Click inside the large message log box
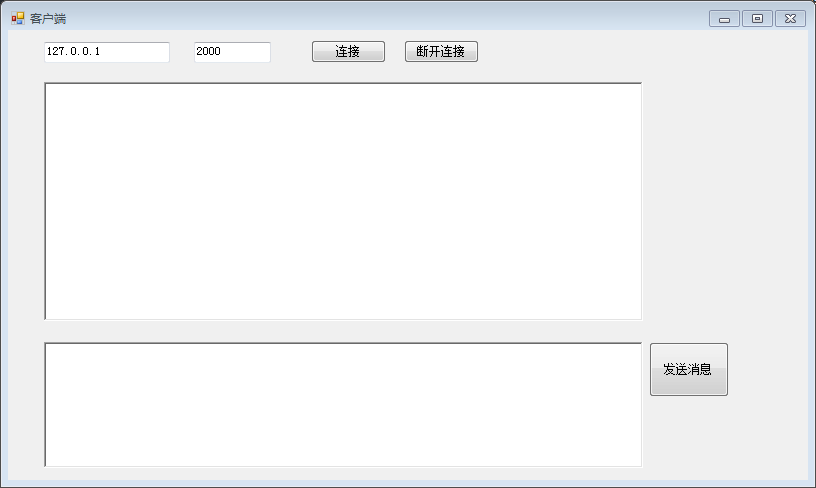The image size is (816, 488). tap(343, 201)
